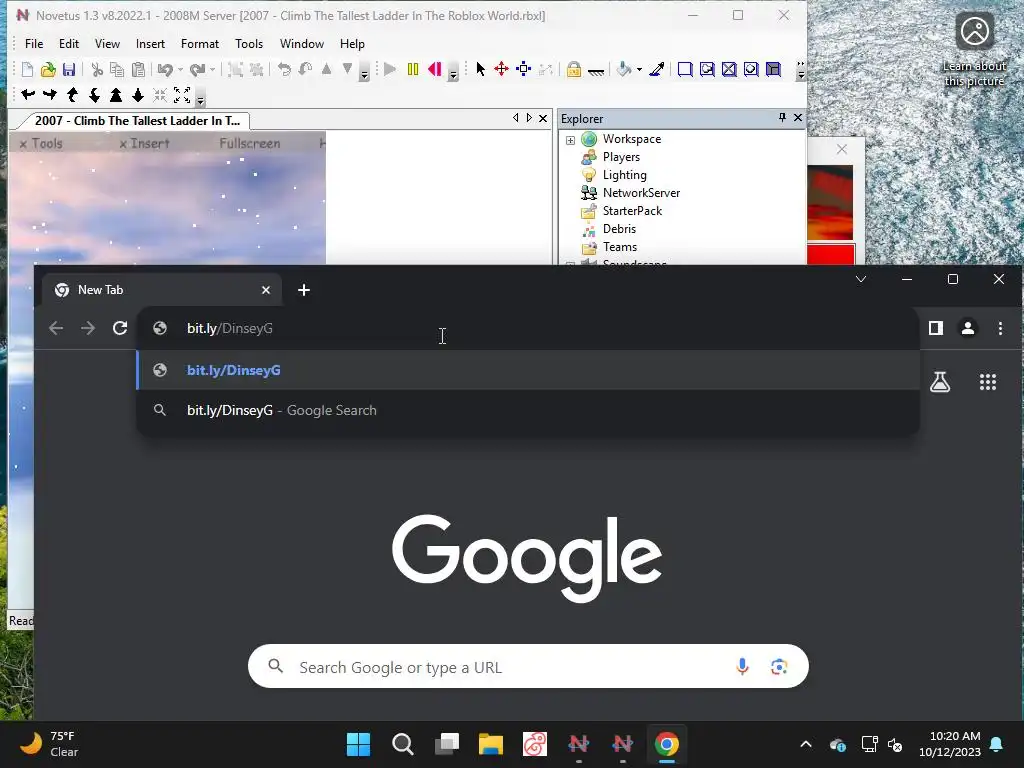Image resolution: width=1024 pixels, height=768 pixels.
Task: Select the red Move drag tool
Action: tap(502, 69)
